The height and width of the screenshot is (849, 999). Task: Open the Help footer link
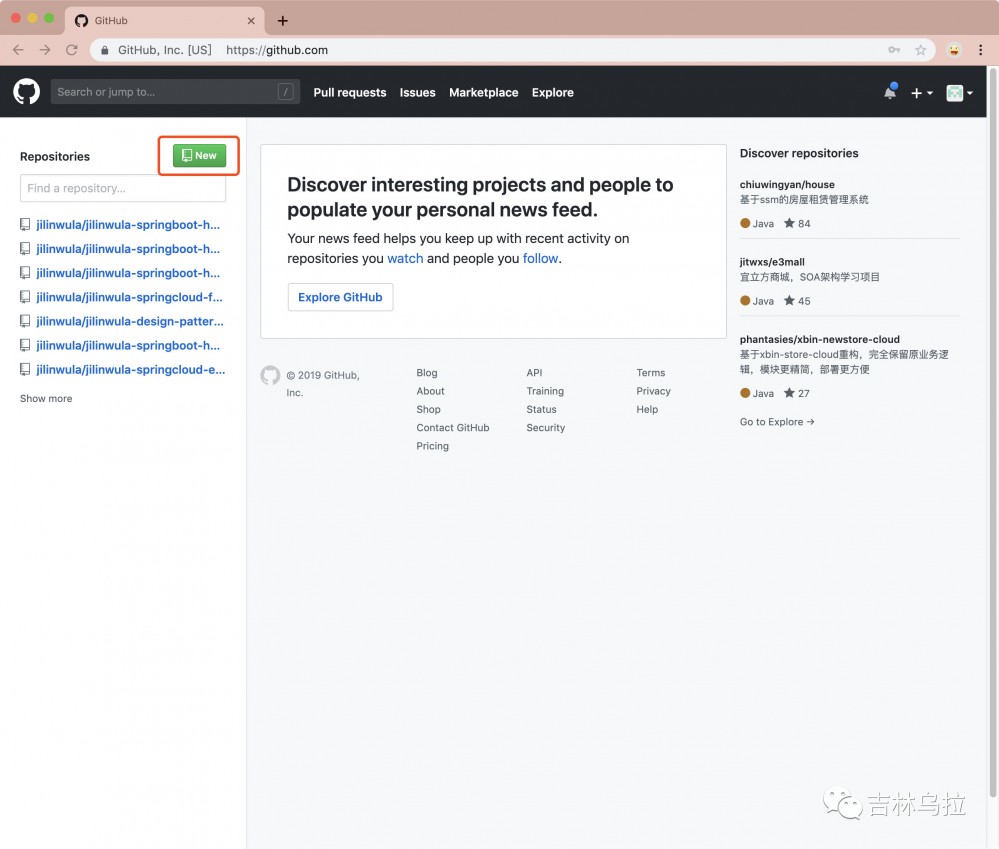647,410
